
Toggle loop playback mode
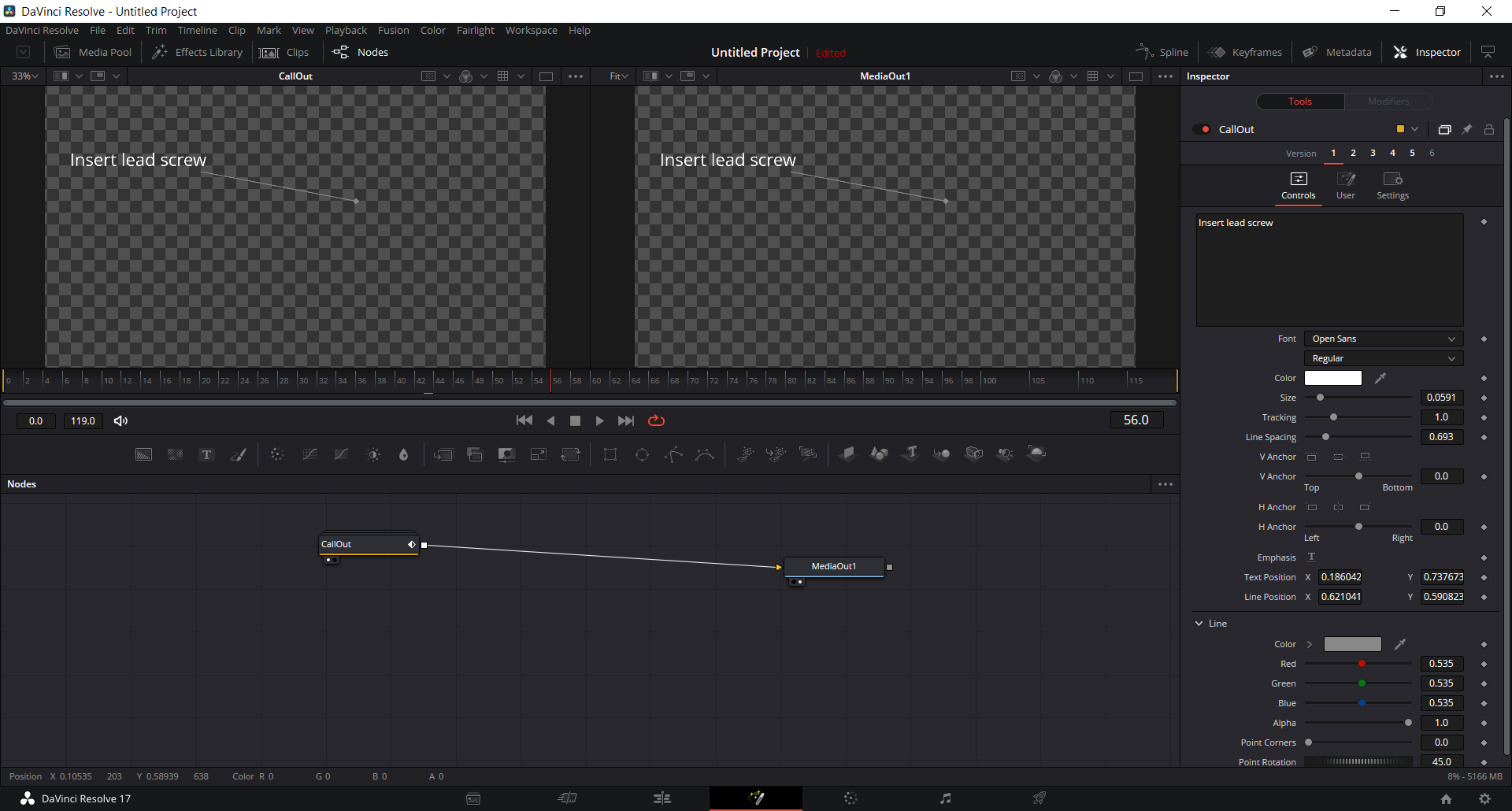[656, 420]
